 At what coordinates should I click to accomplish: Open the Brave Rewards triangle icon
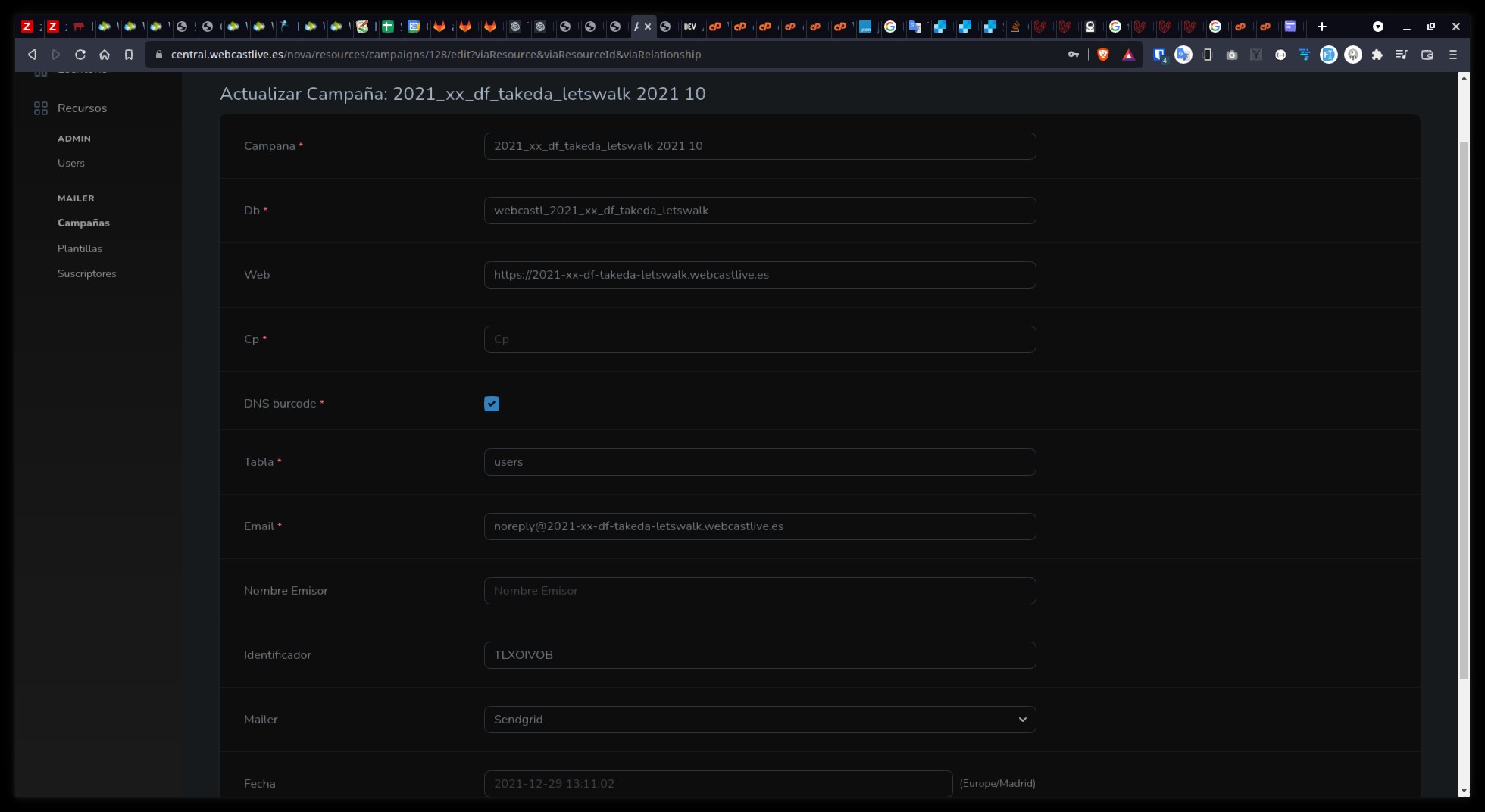[1128, 55]
